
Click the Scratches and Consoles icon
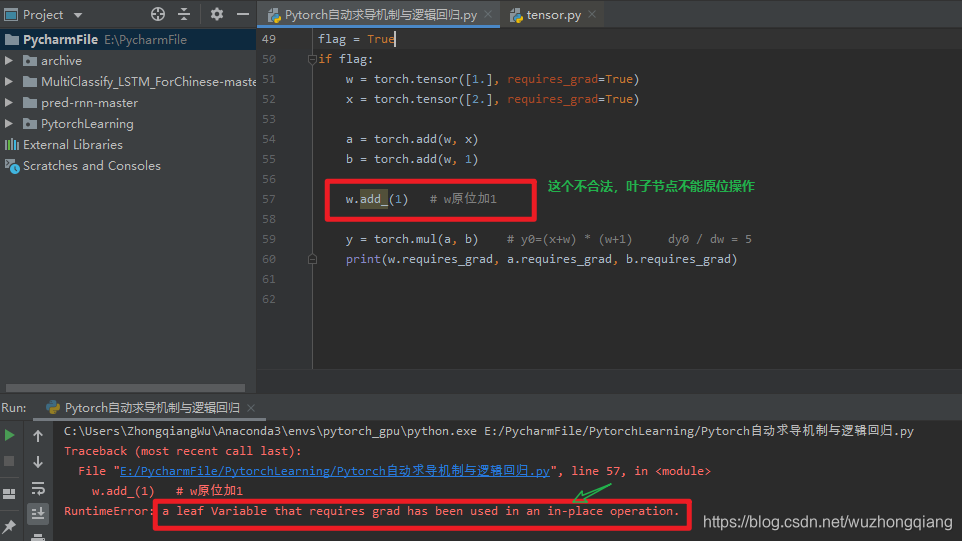(12, 166)
